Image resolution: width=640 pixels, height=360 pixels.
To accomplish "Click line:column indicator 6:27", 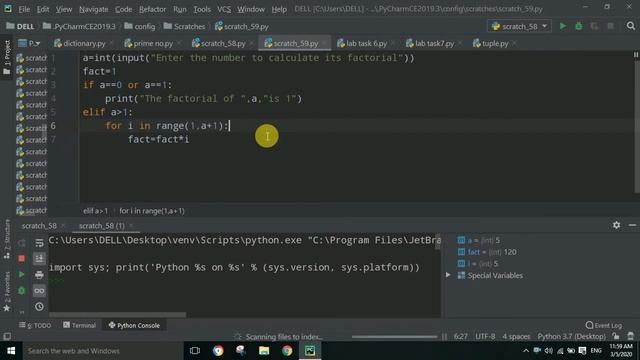I will tap(460, 336).
